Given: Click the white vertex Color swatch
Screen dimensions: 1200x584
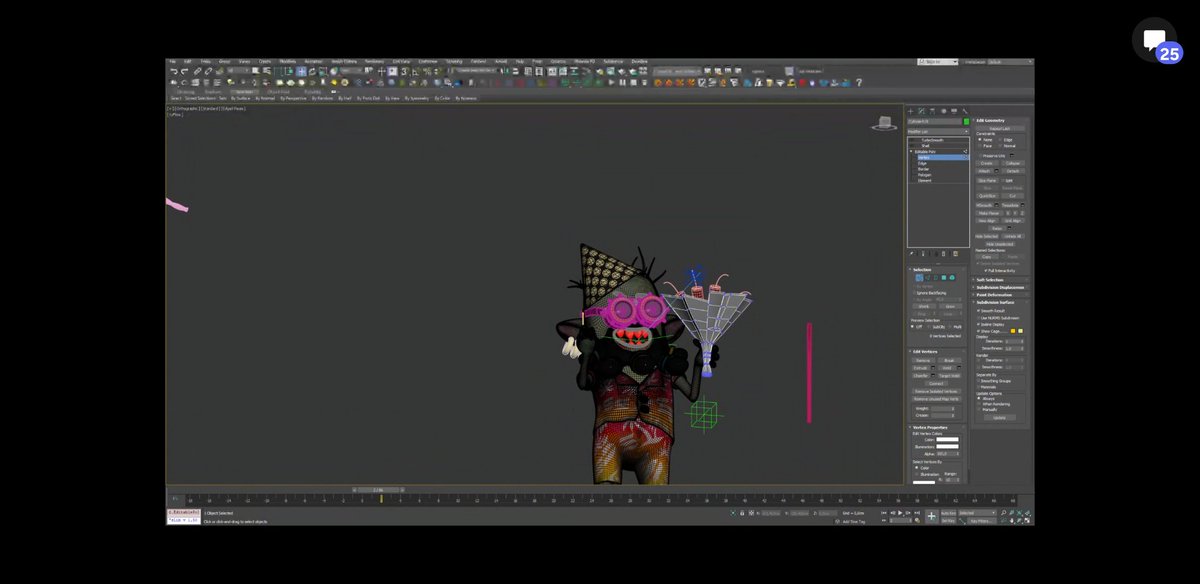Looking at the screenshot, I should pos(947,439).
